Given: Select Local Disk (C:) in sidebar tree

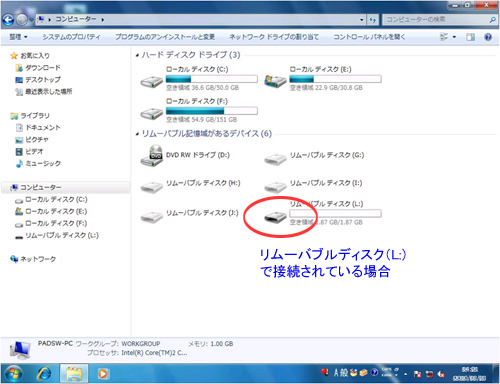Looking at the screenshot, I should click(x=51, y=200).
